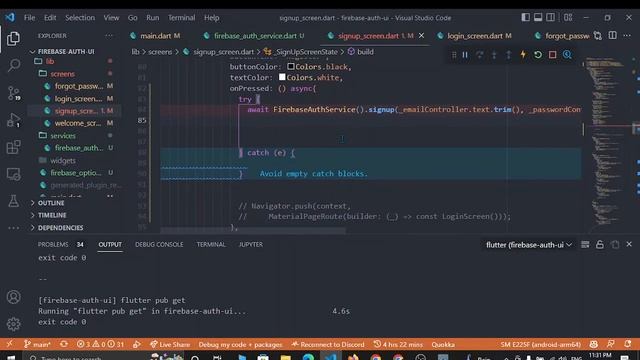Open the Edit menu

tap(50, 18)
